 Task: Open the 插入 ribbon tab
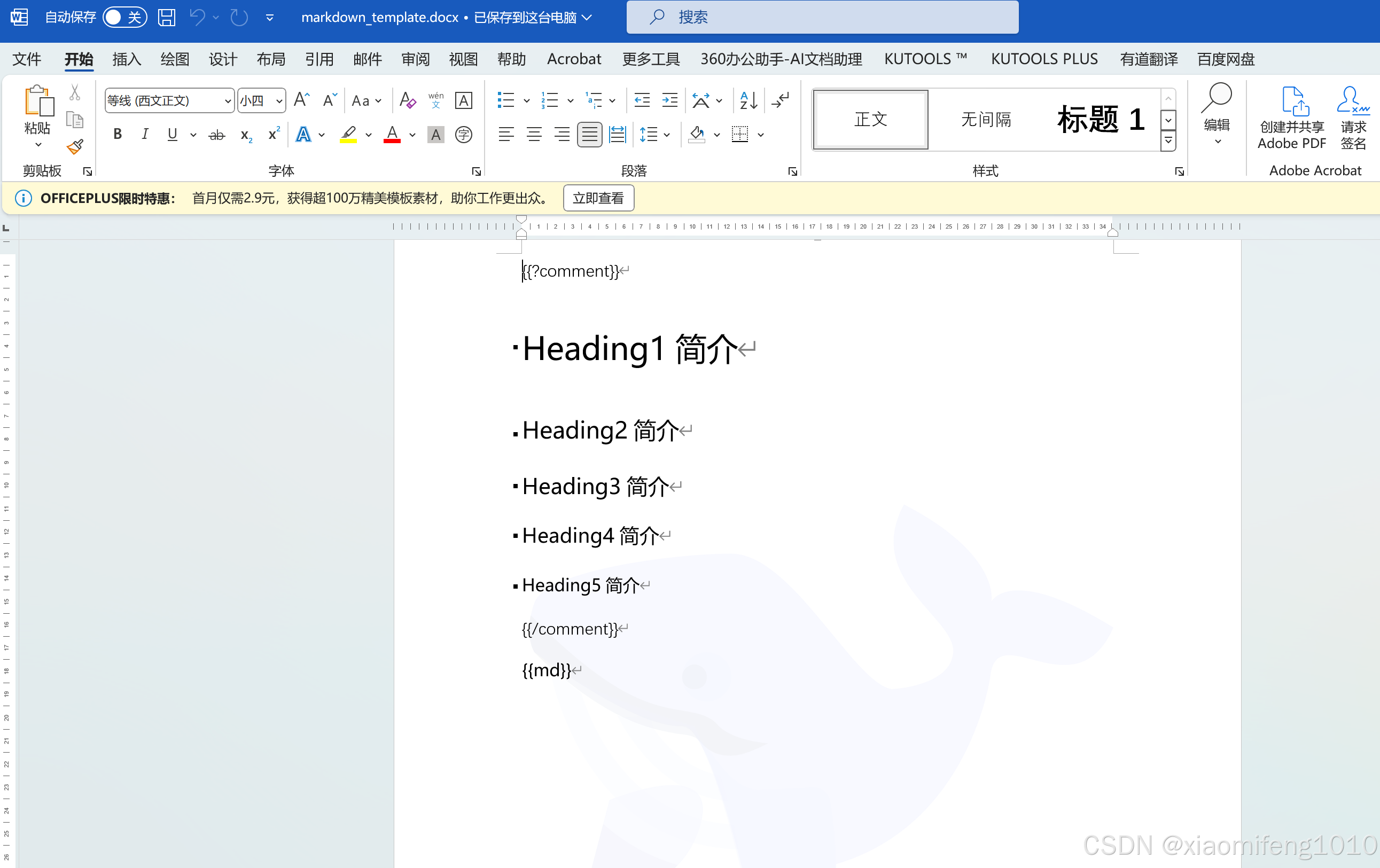[126, 59]
